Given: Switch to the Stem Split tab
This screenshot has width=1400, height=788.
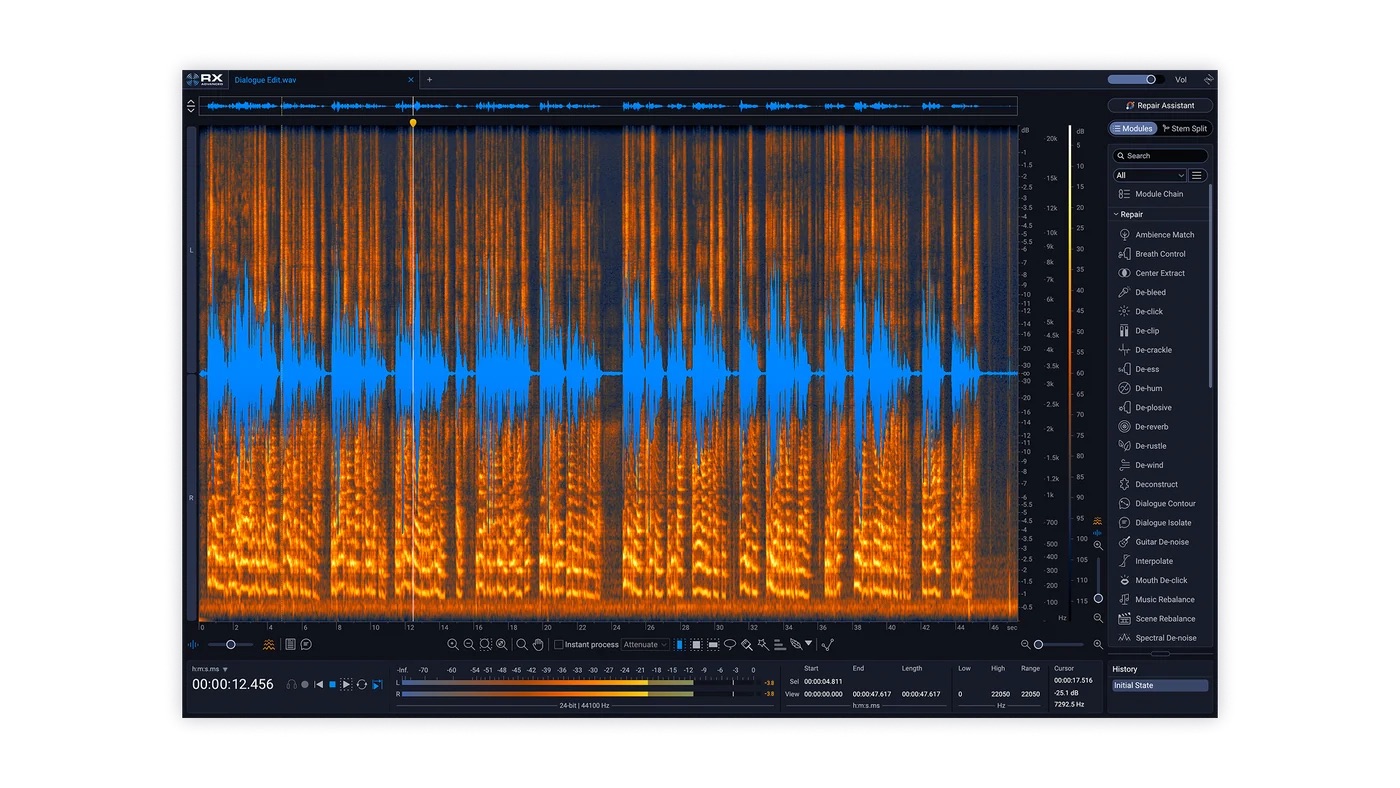Looking at the screenshot, I should click(x=1184, y=128).
